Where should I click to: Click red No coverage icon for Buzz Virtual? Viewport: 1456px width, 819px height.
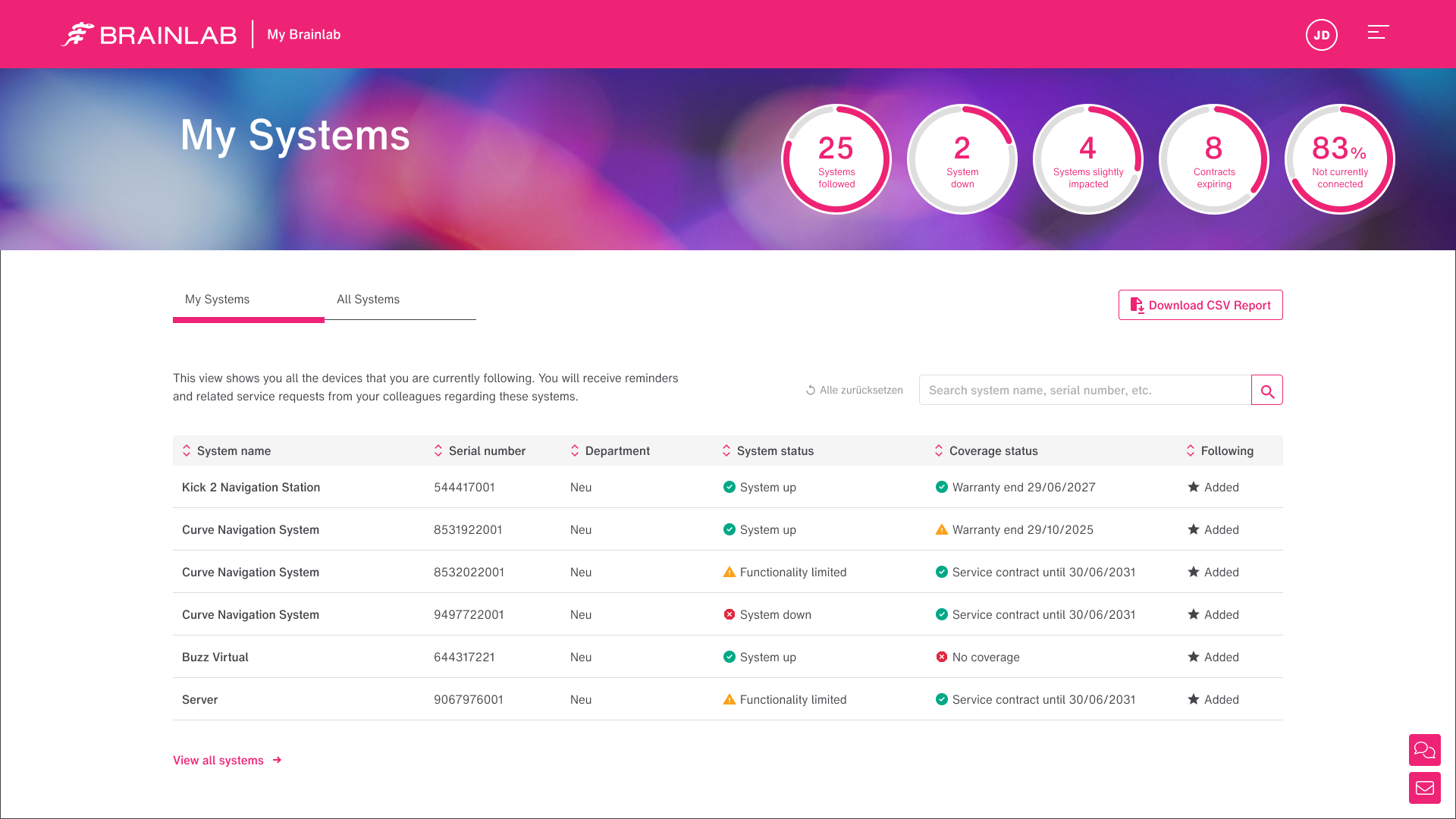pyautogui.click(x=941, y=657)
